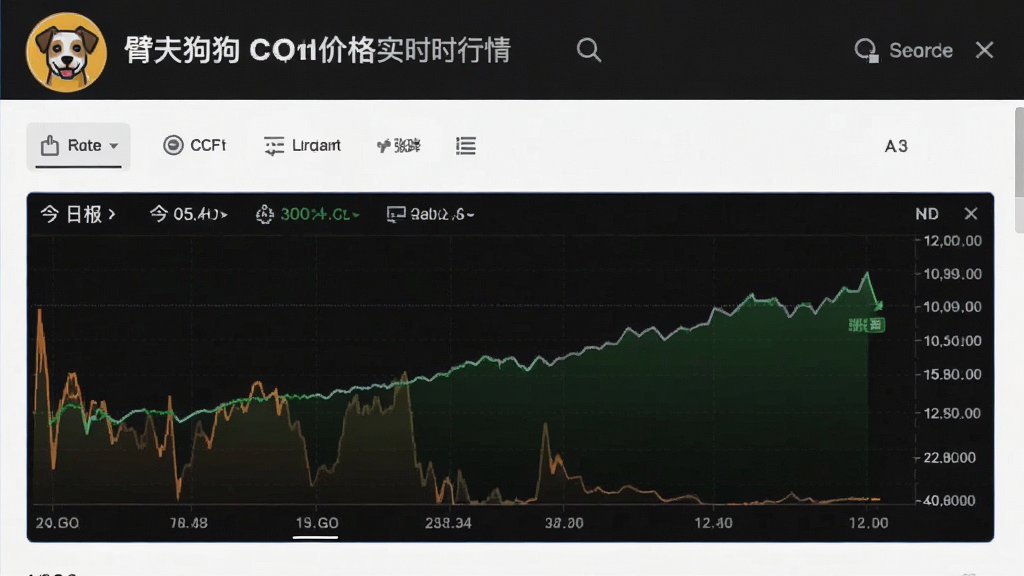Open the Rab monitor dropdown
This screenshot has height=576, width=1024.
pos(430,214)
